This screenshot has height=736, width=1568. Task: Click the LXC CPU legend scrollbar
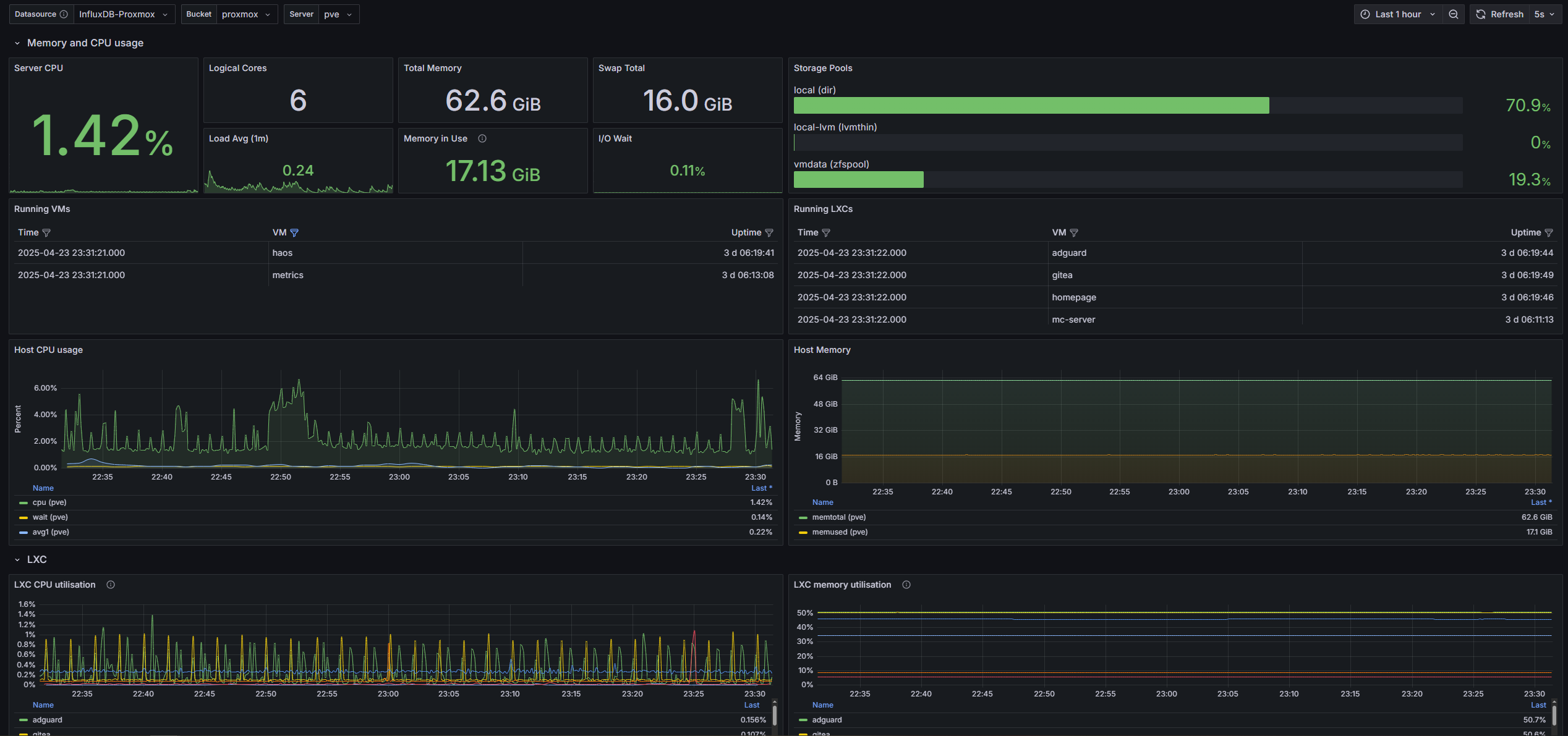tap(774, 716)
